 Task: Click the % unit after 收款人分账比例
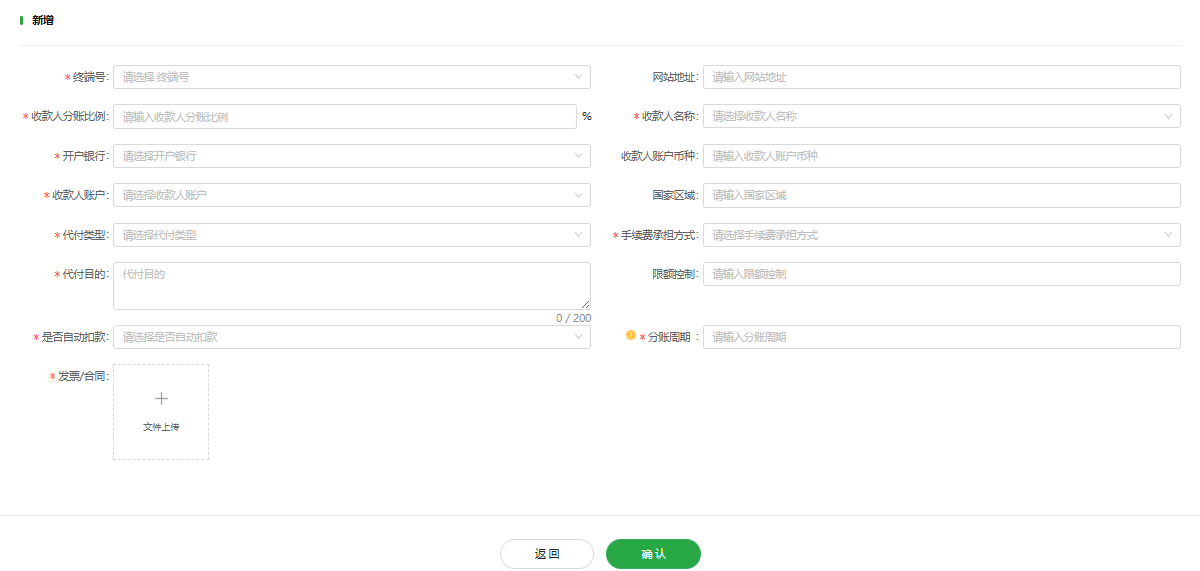587,116
